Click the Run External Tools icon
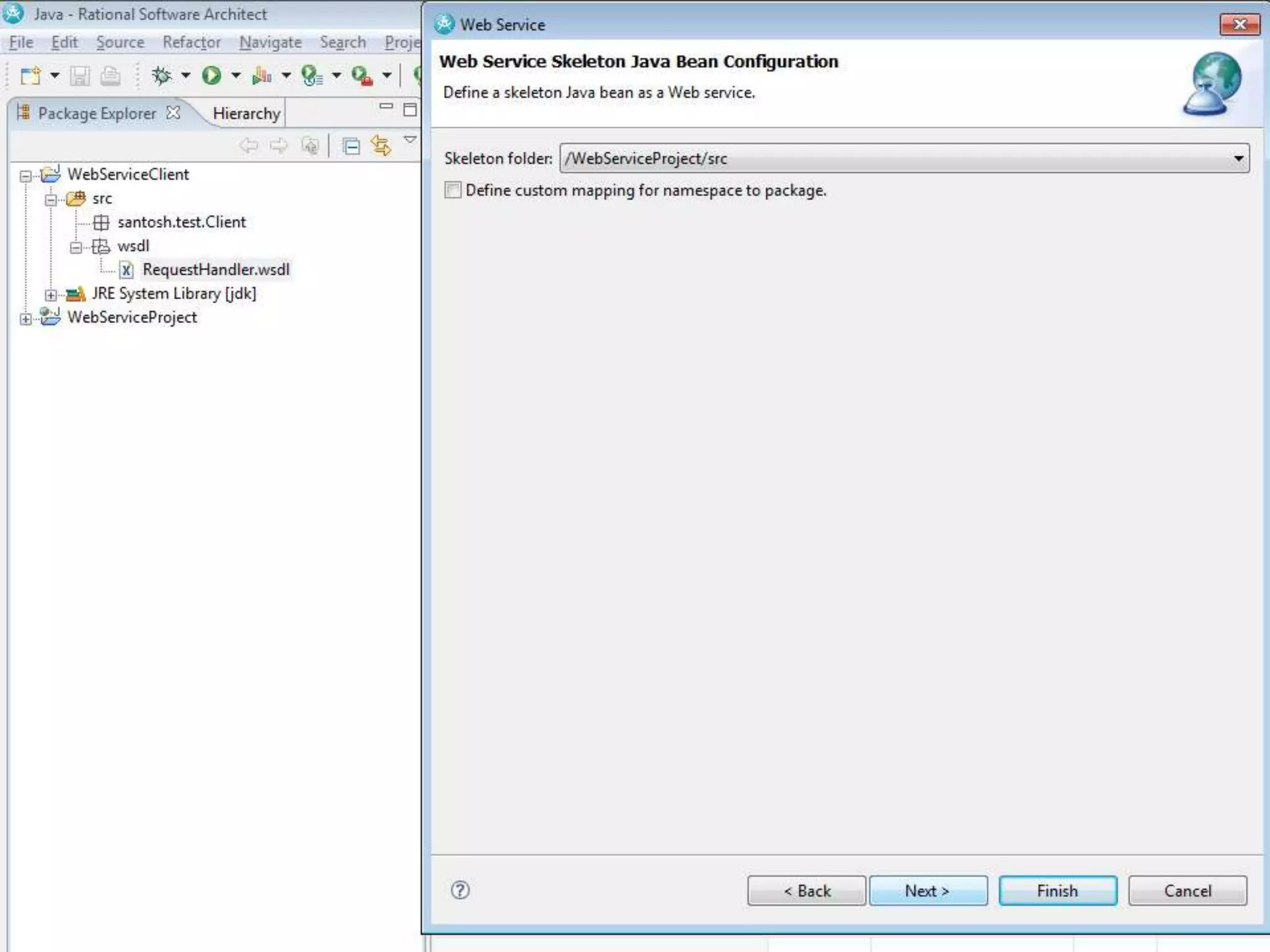1270x952 pixels. point(362,76)
